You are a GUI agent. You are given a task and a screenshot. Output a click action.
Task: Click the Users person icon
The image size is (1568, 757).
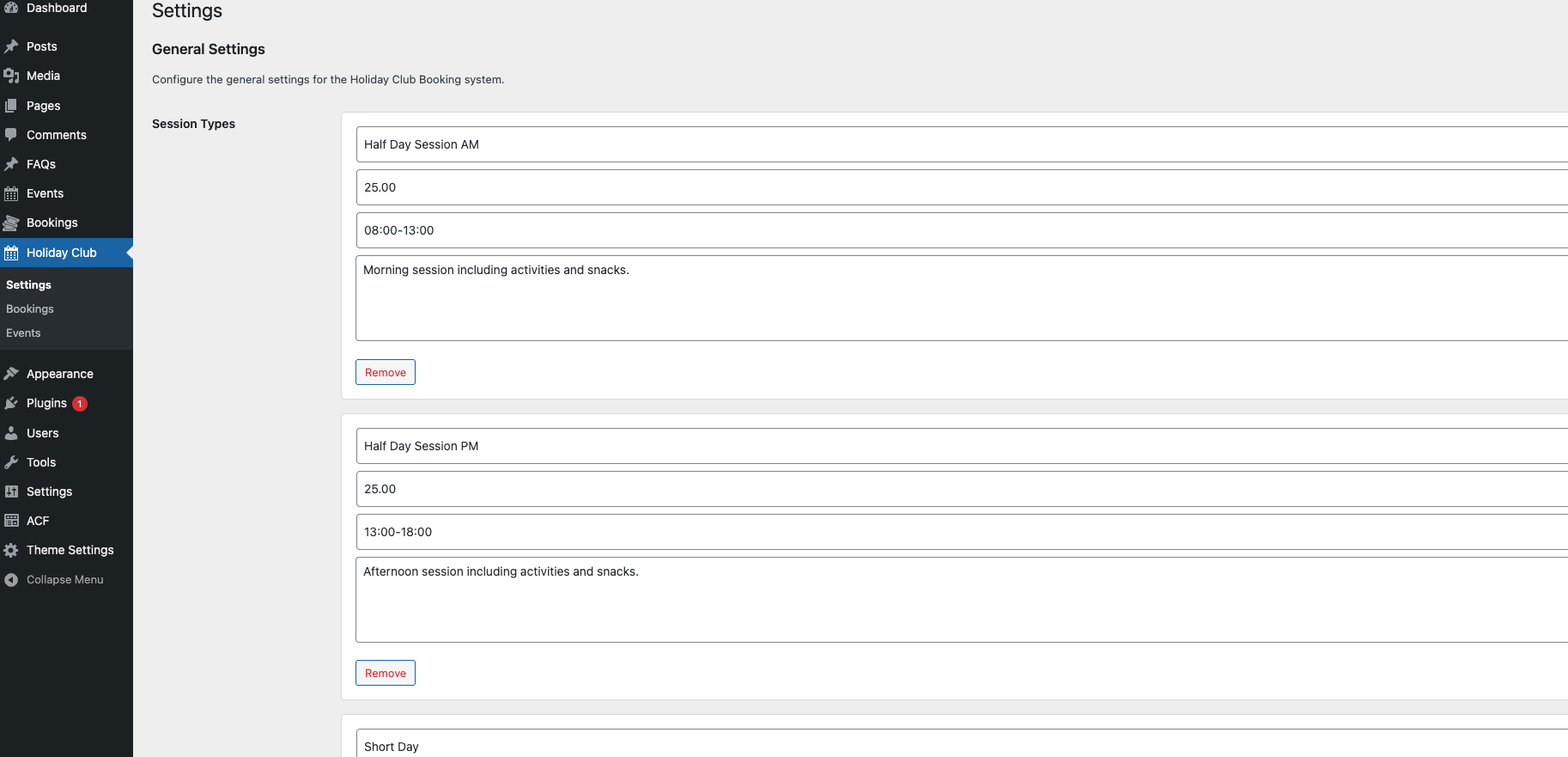pyautogui.click(x=11, y=433)
